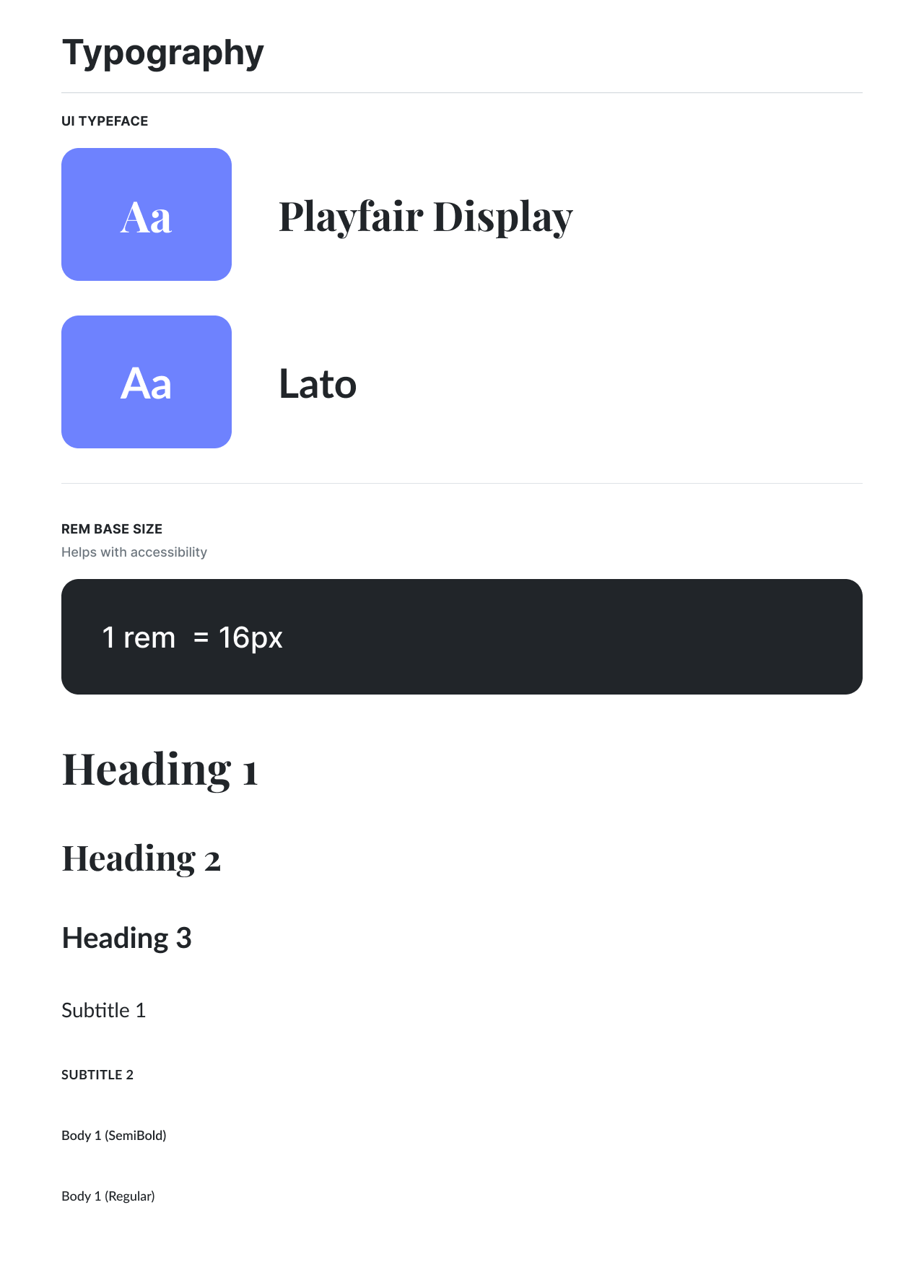Select the Body 1 (Regular) sample

click(x=108, y=1196)
